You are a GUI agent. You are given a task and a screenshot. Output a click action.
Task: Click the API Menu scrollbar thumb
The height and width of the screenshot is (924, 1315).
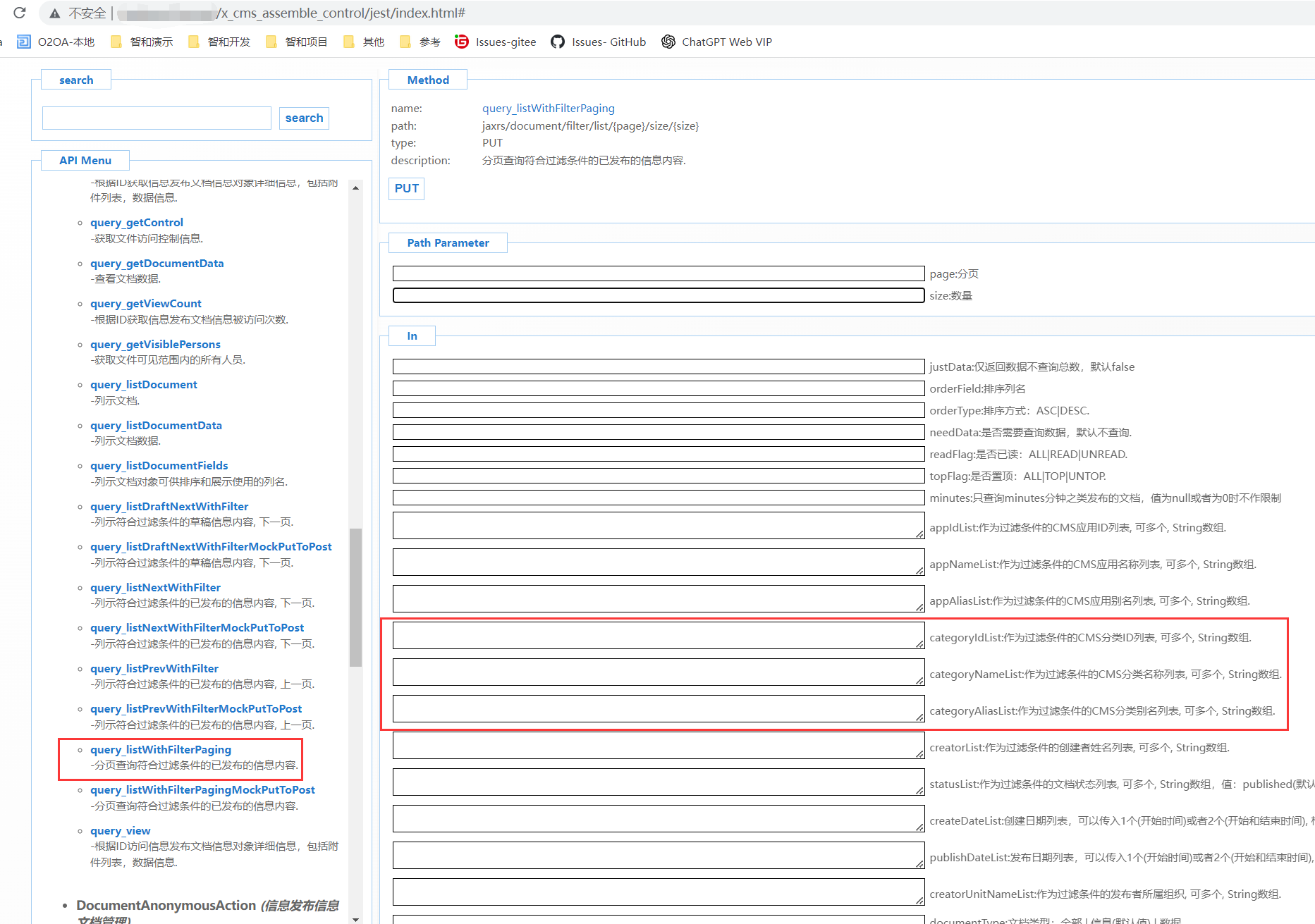point(355,596)
